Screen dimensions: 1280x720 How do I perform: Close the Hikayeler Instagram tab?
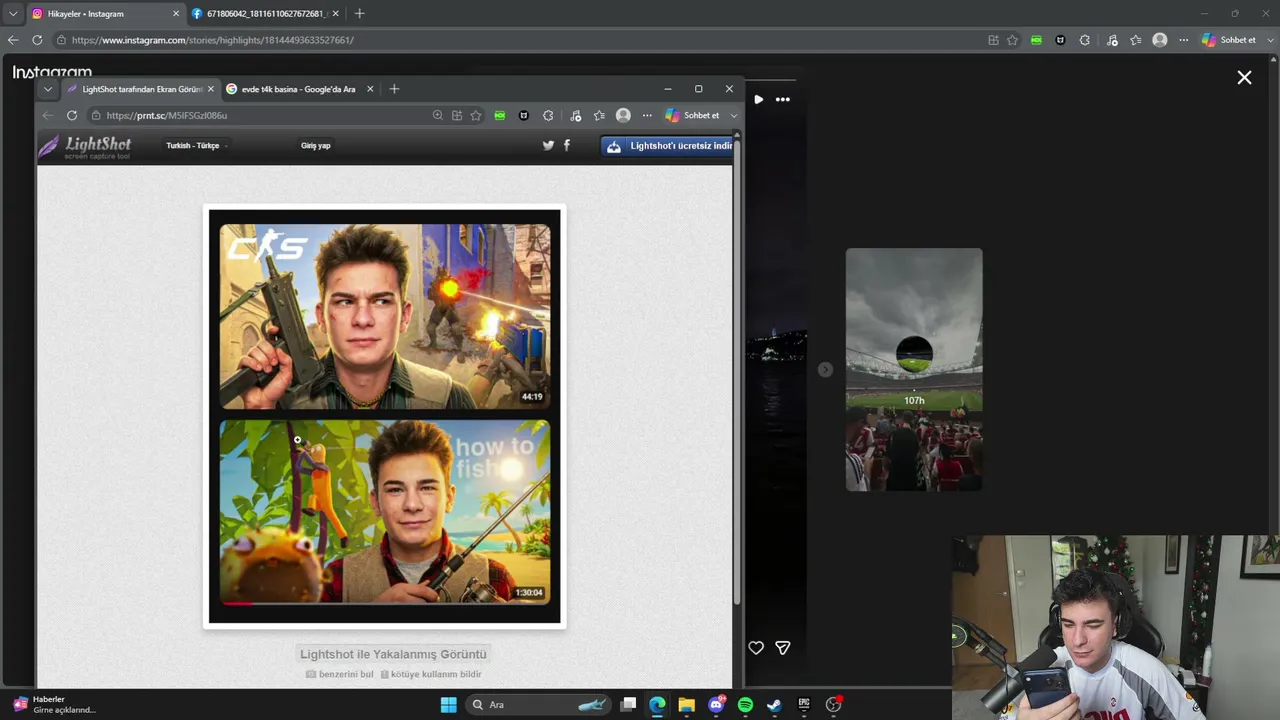(176, 14)
